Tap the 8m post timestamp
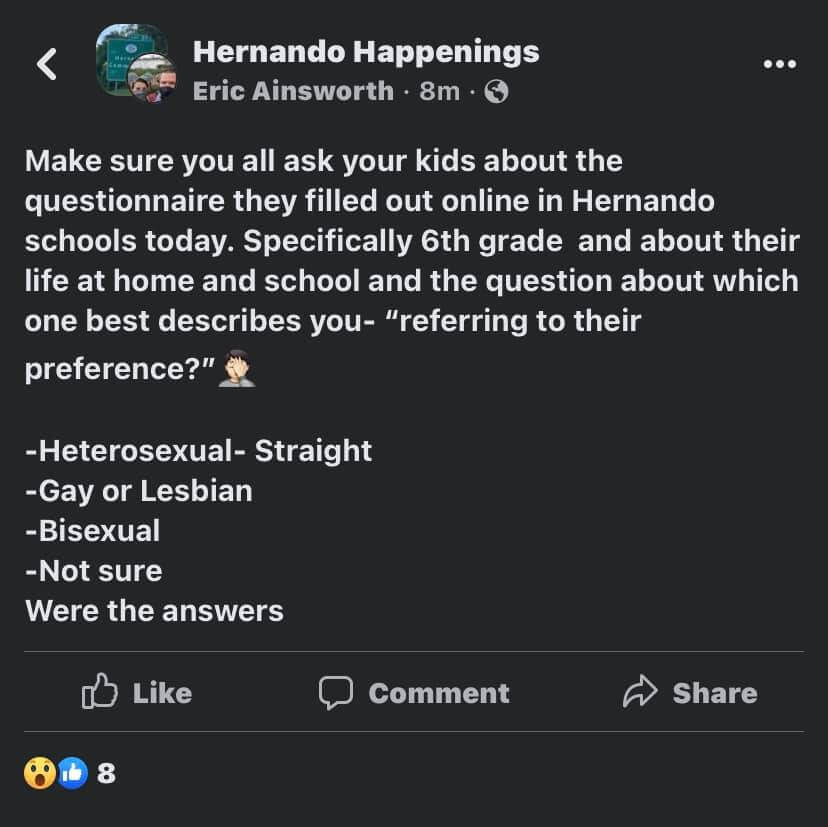Screen dimensions: 828x827 click(x=439, y=91)
